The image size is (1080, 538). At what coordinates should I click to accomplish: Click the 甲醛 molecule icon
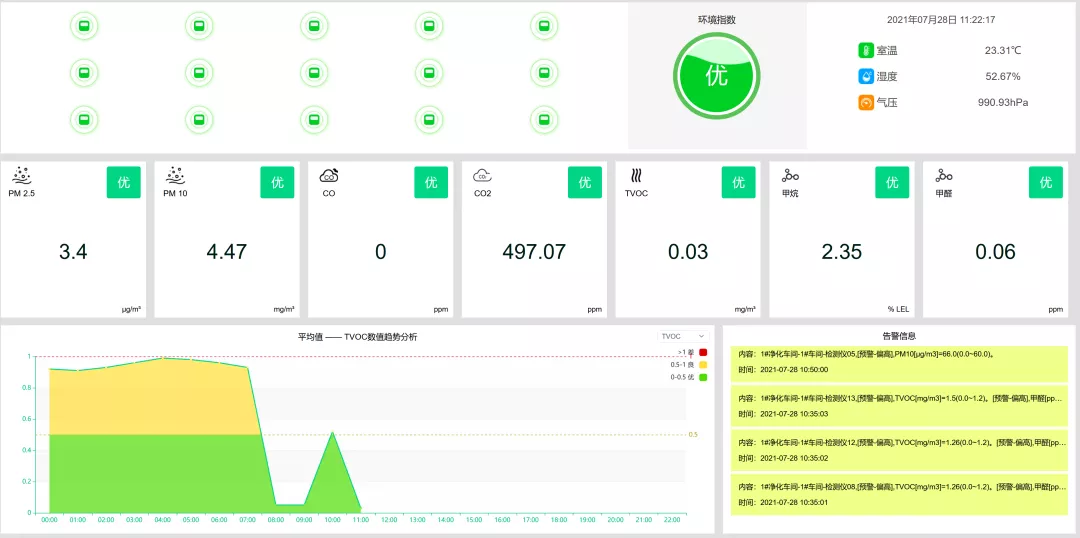944,176
